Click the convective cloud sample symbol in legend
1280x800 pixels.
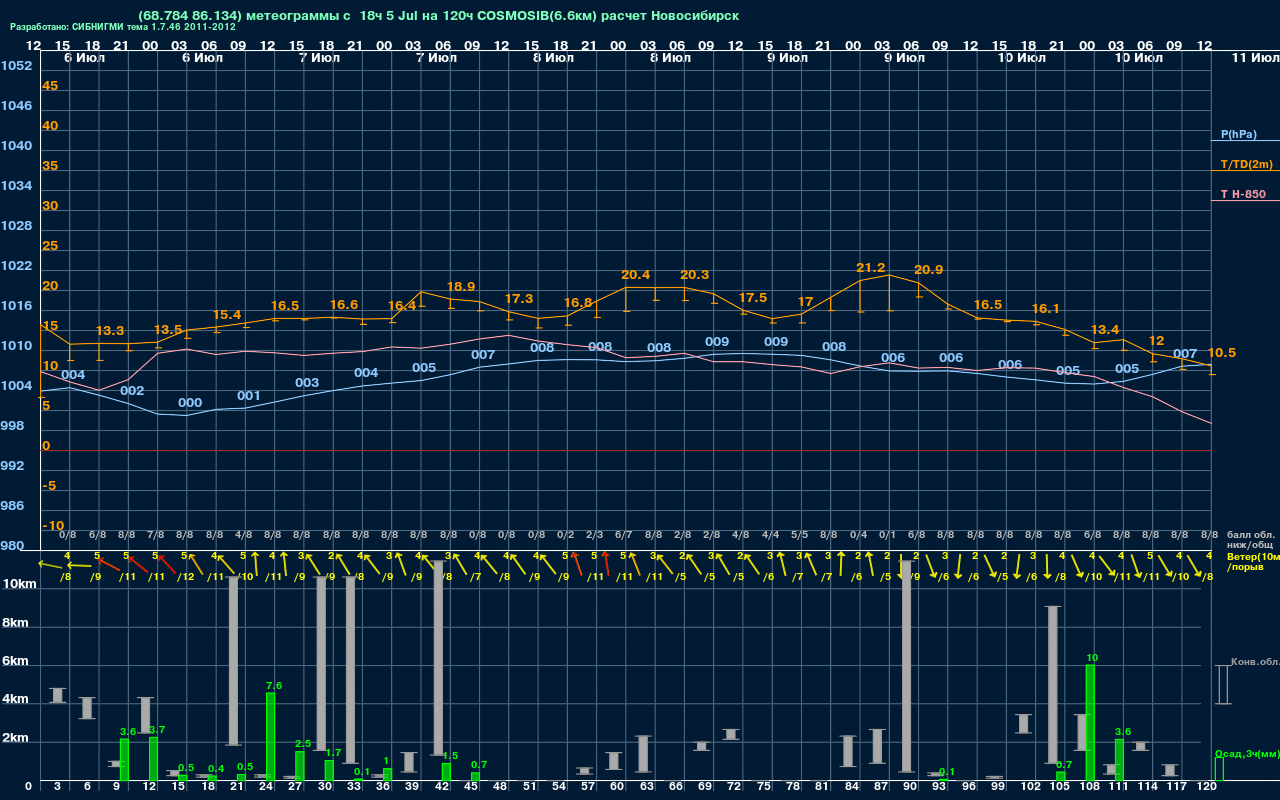pyautogui.click(x=1222, y=685)
